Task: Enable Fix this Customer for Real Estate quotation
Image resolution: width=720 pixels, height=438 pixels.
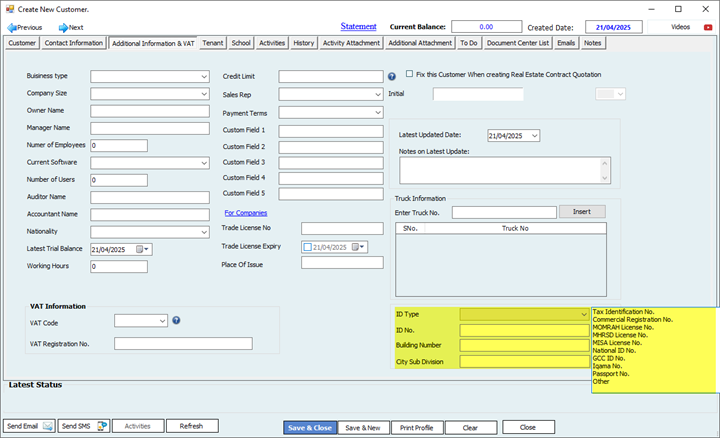Action: 410,74
